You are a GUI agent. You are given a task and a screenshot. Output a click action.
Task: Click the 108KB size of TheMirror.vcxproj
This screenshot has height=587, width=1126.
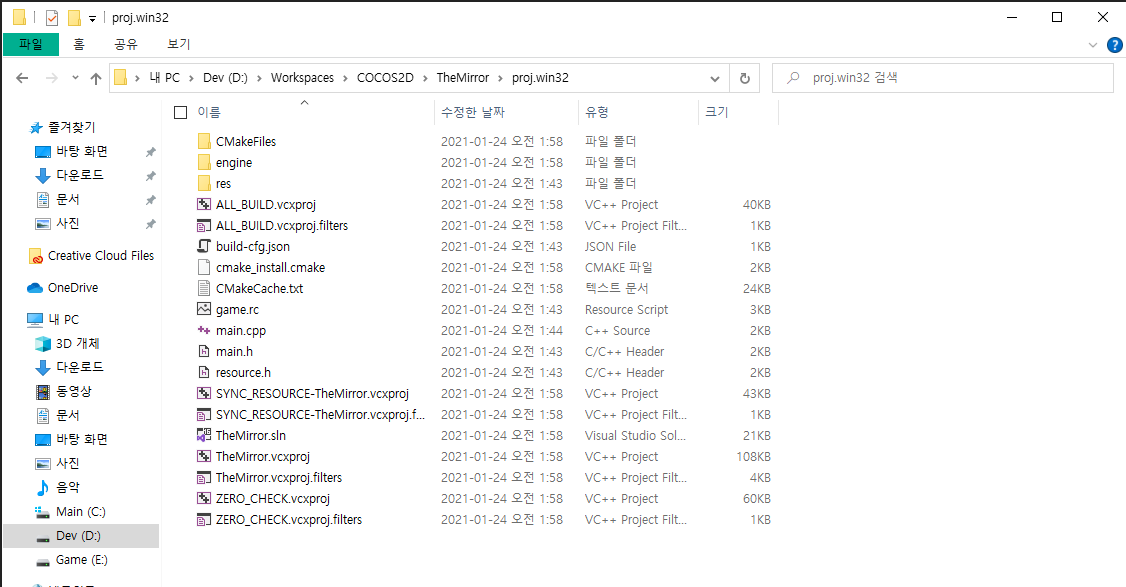753,457
